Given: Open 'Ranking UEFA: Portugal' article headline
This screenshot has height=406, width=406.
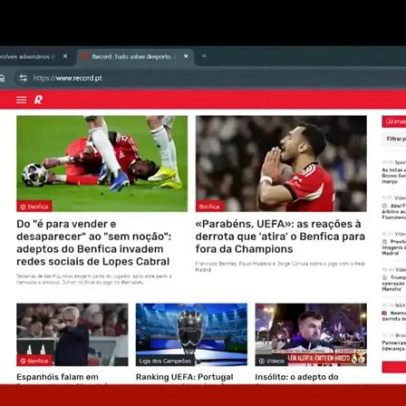Looking at the screenshot, I should [184, 377].
